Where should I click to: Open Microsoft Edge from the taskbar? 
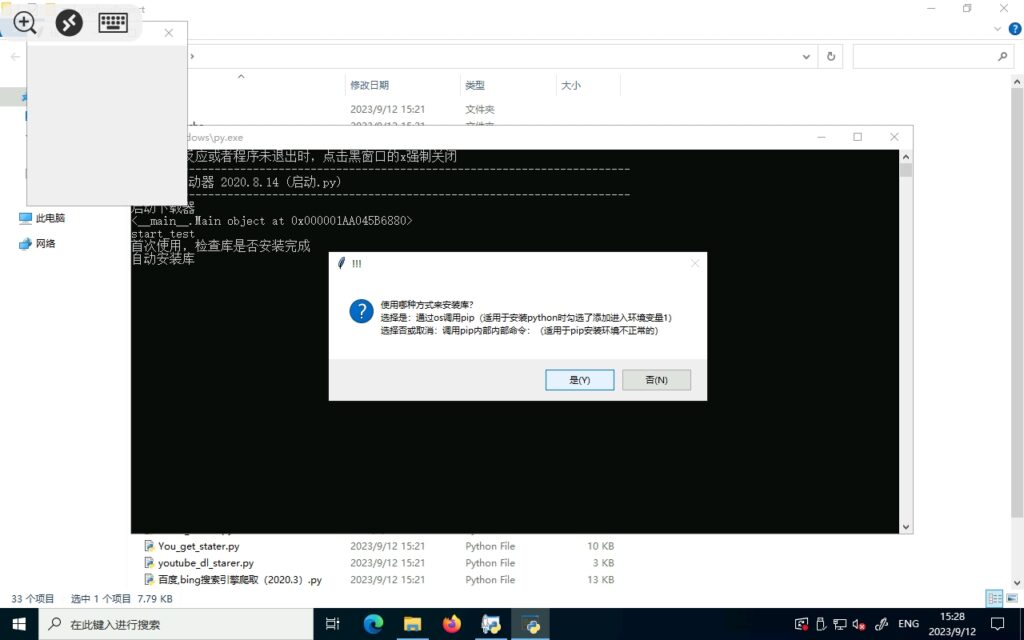point(373,624)
